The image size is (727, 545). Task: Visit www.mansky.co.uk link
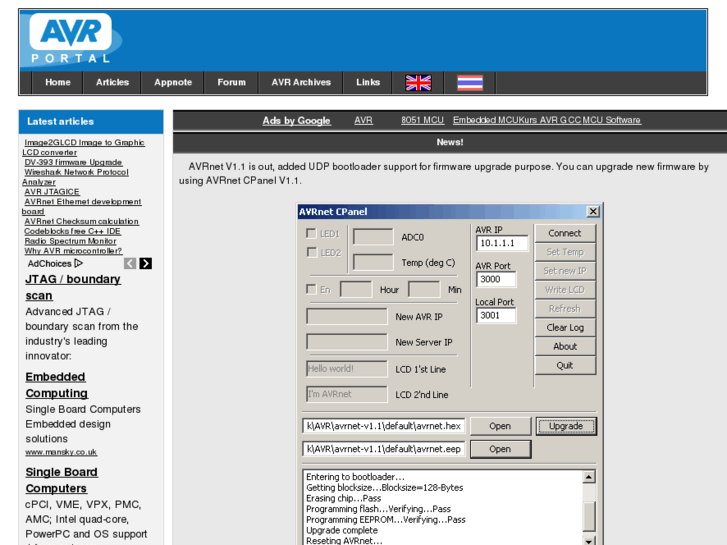click(61, 452)
